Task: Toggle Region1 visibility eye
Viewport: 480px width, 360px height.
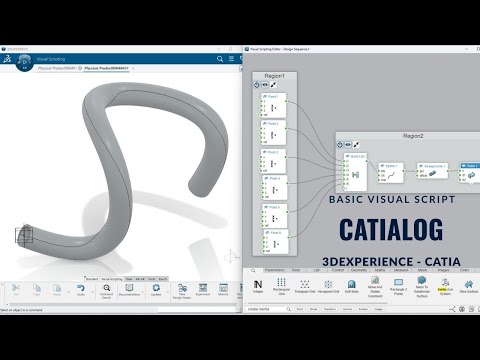Action: [x=265, y=85]
